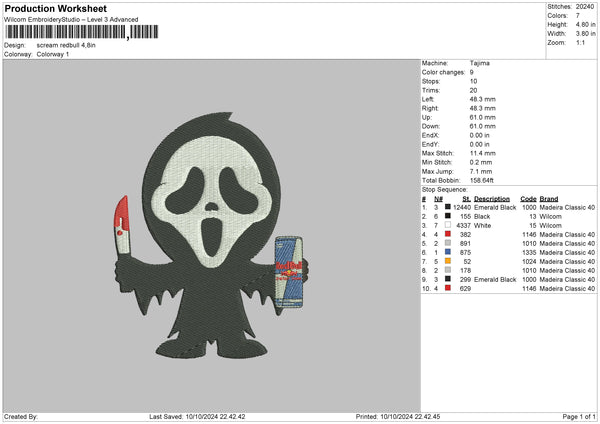Click the Color changes value 9

[472, 72]
